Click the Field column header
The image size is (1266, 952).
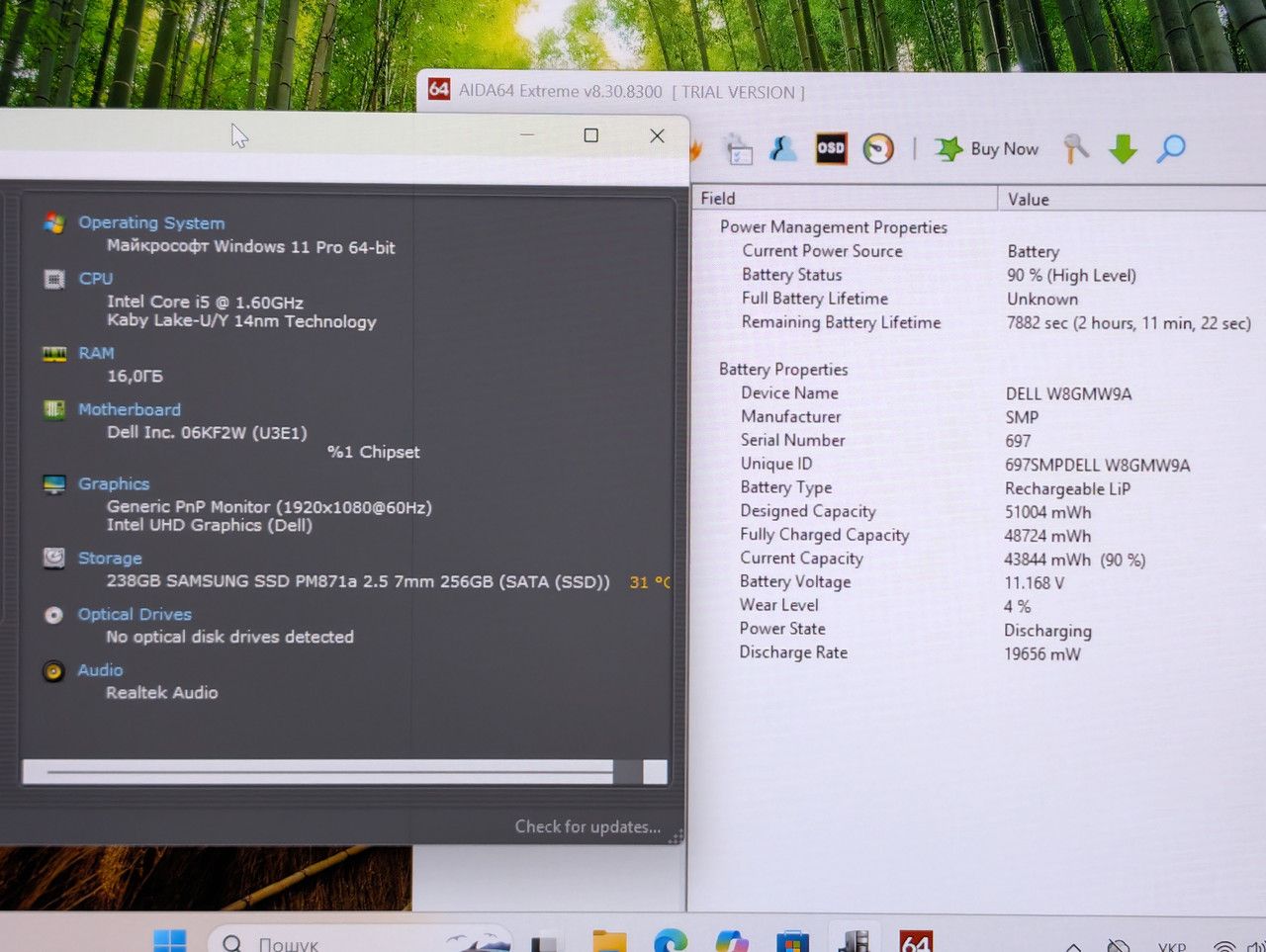click(844, 199)
